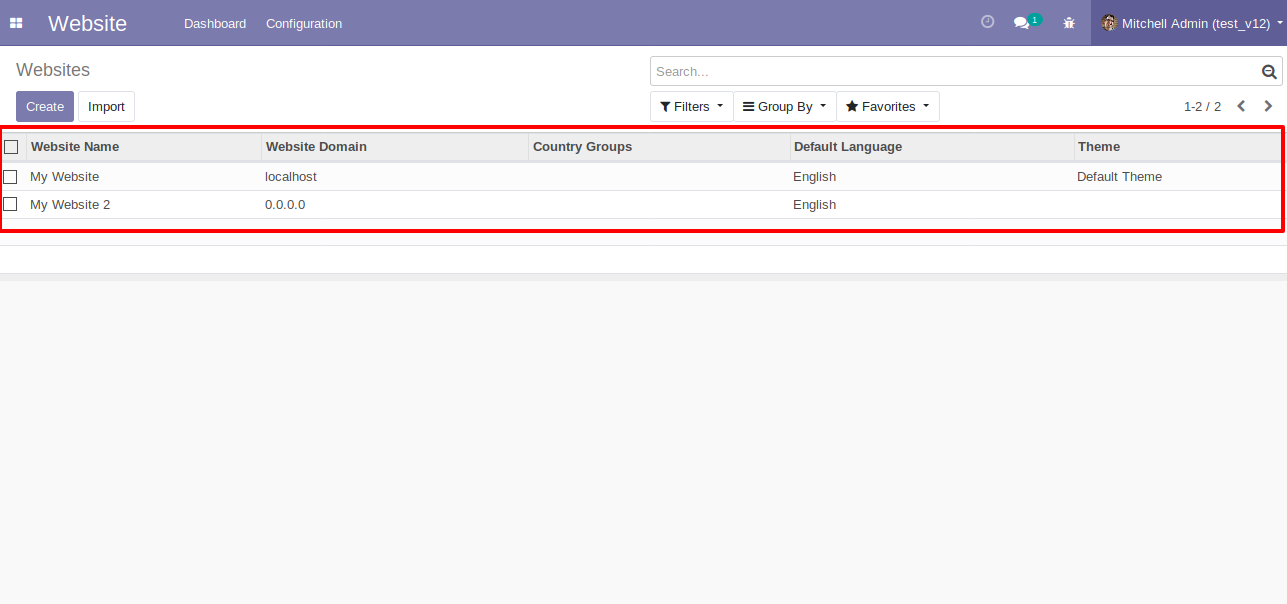Expand Mitchell Admin user menu
Viewport: 1287px width, 604px height.
(1190, 23)
